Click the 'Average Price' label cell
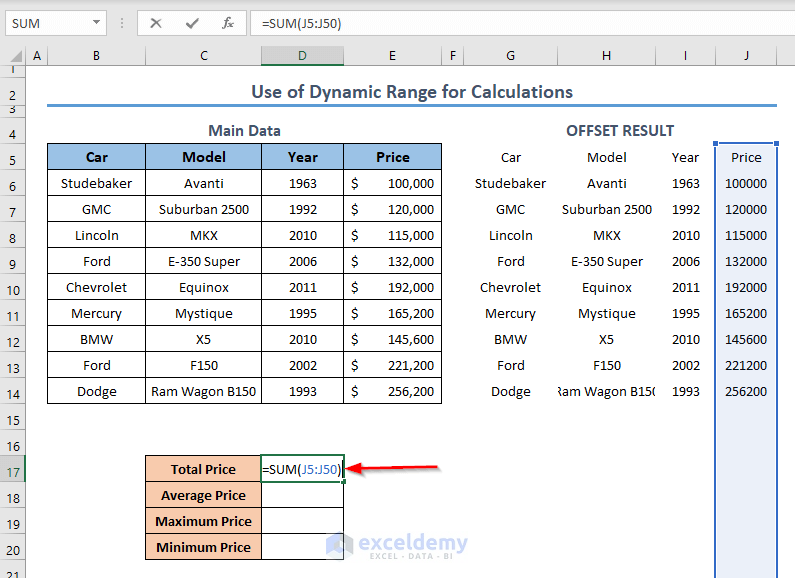Screen dimensions: 795x578 tap(203, 495)
